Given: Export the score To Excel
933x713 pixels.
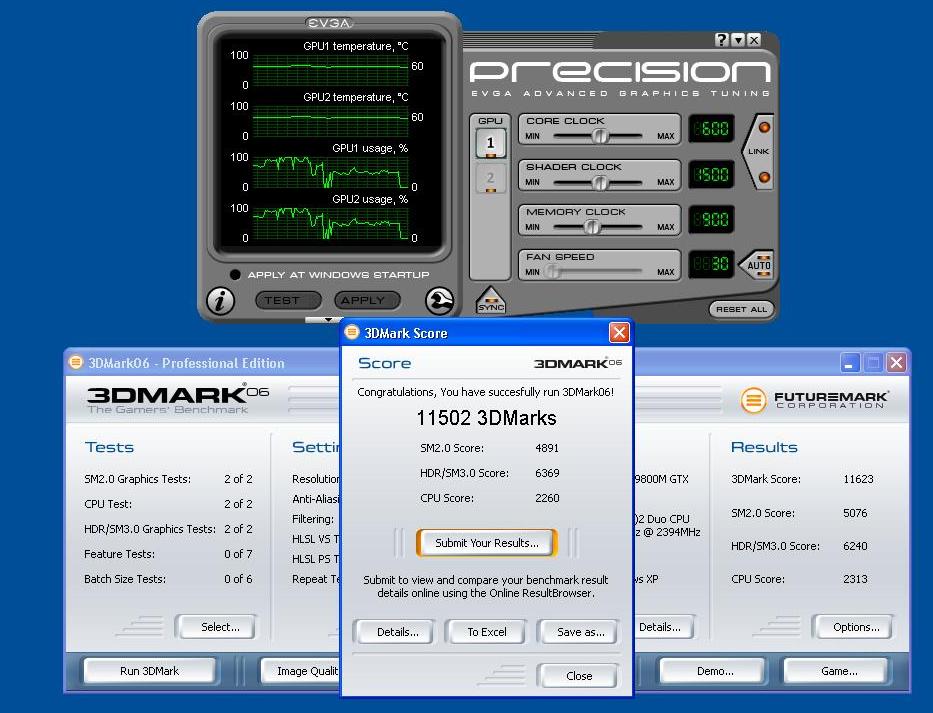Looking at the screenshot, I should coord(487,632).
